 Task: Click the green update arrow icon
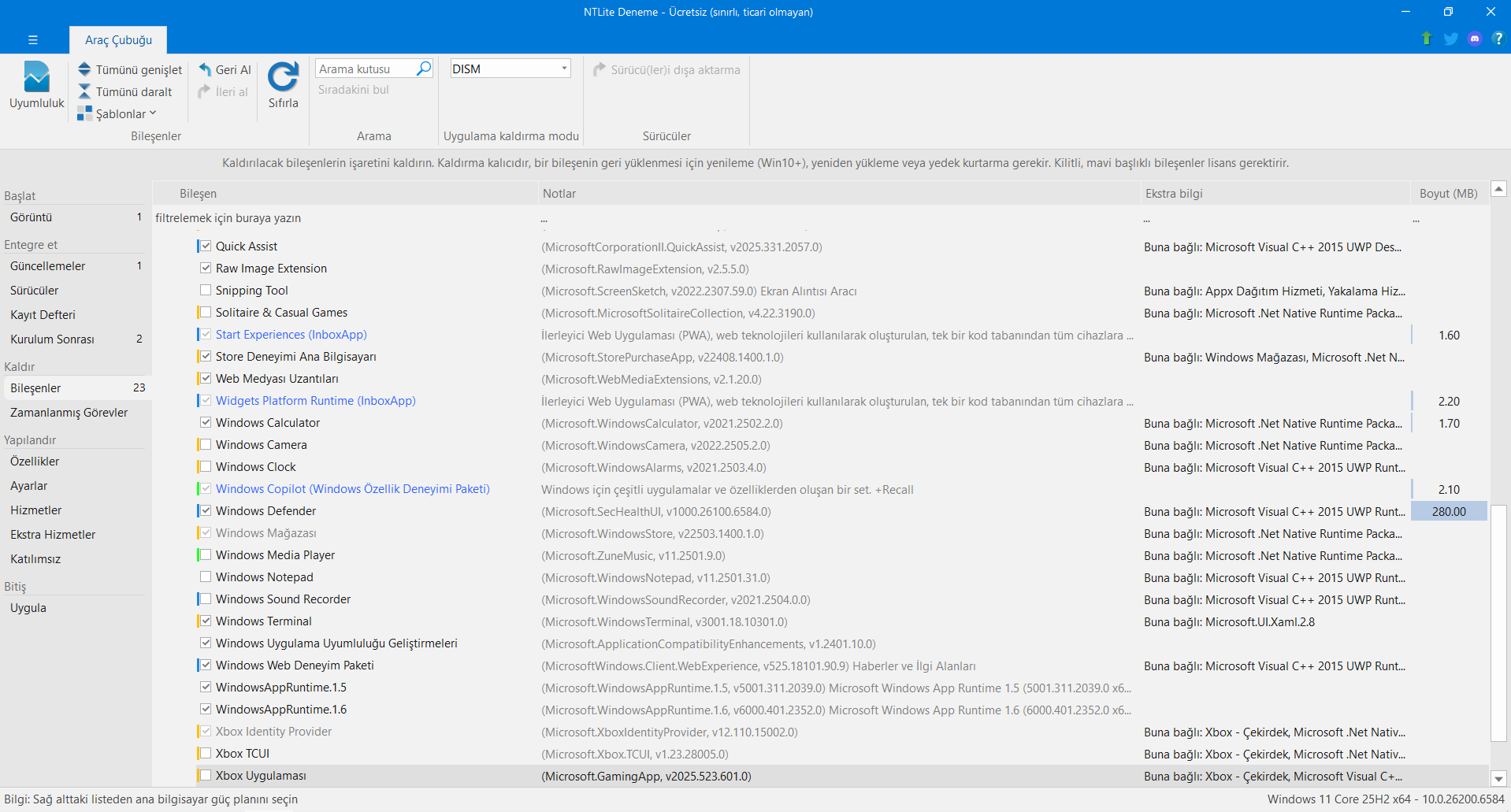[1426, 39]
